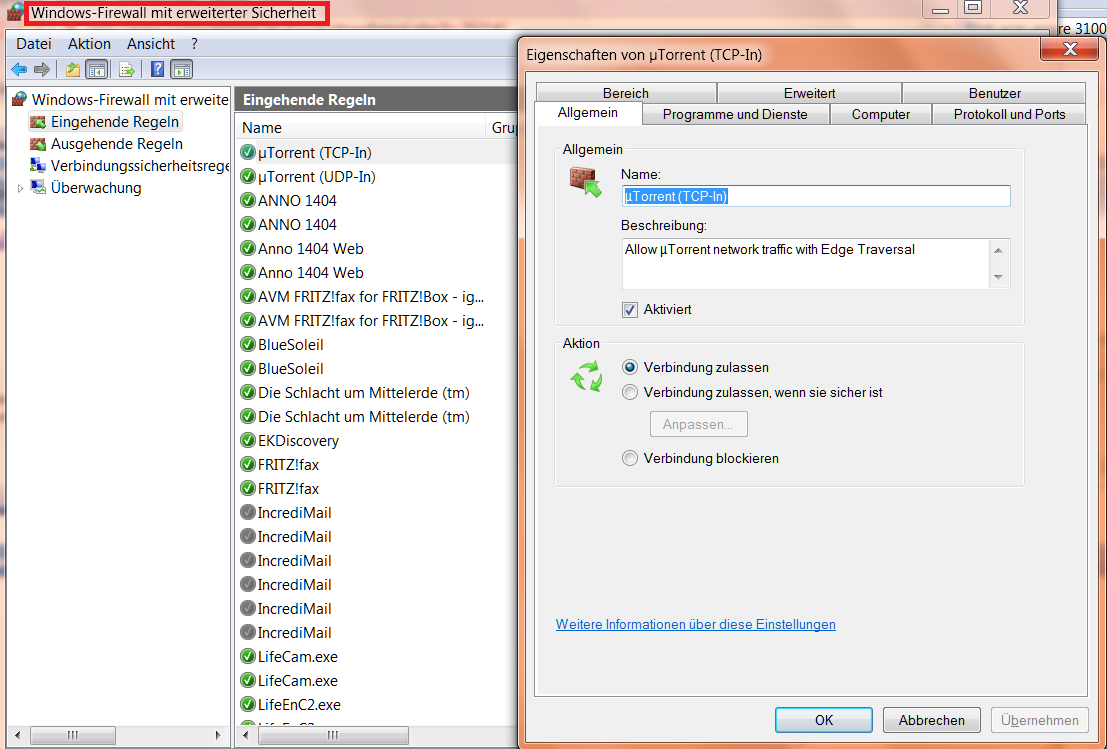Sort rules by the Name column header
The height and width of the screenshot is (749, 1107).
coord(363,128)
